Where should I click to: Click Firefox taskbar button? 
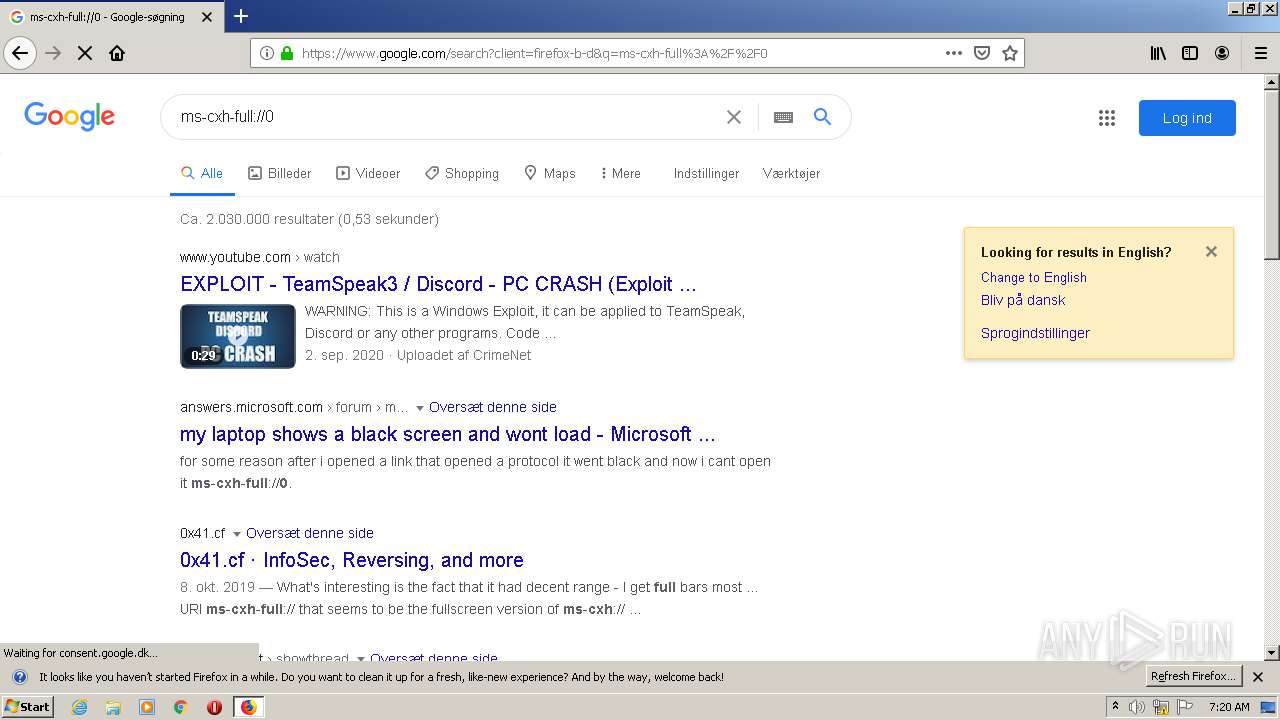(x=248, y=707)
